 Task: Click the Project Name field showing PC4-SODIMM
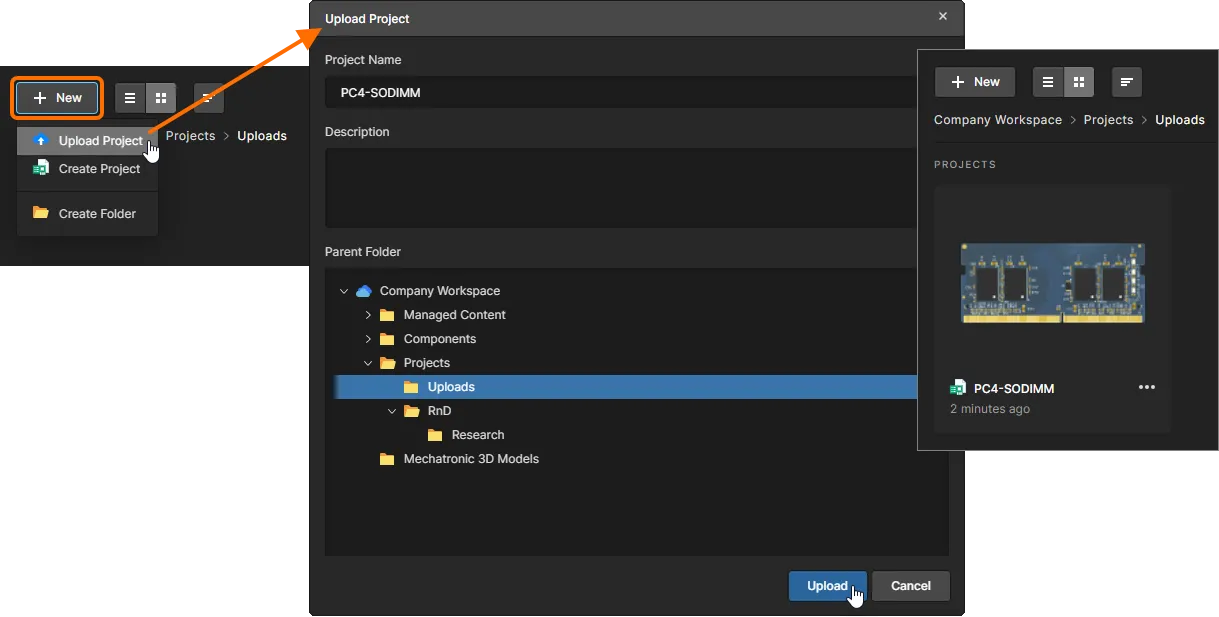pos(621,93)
